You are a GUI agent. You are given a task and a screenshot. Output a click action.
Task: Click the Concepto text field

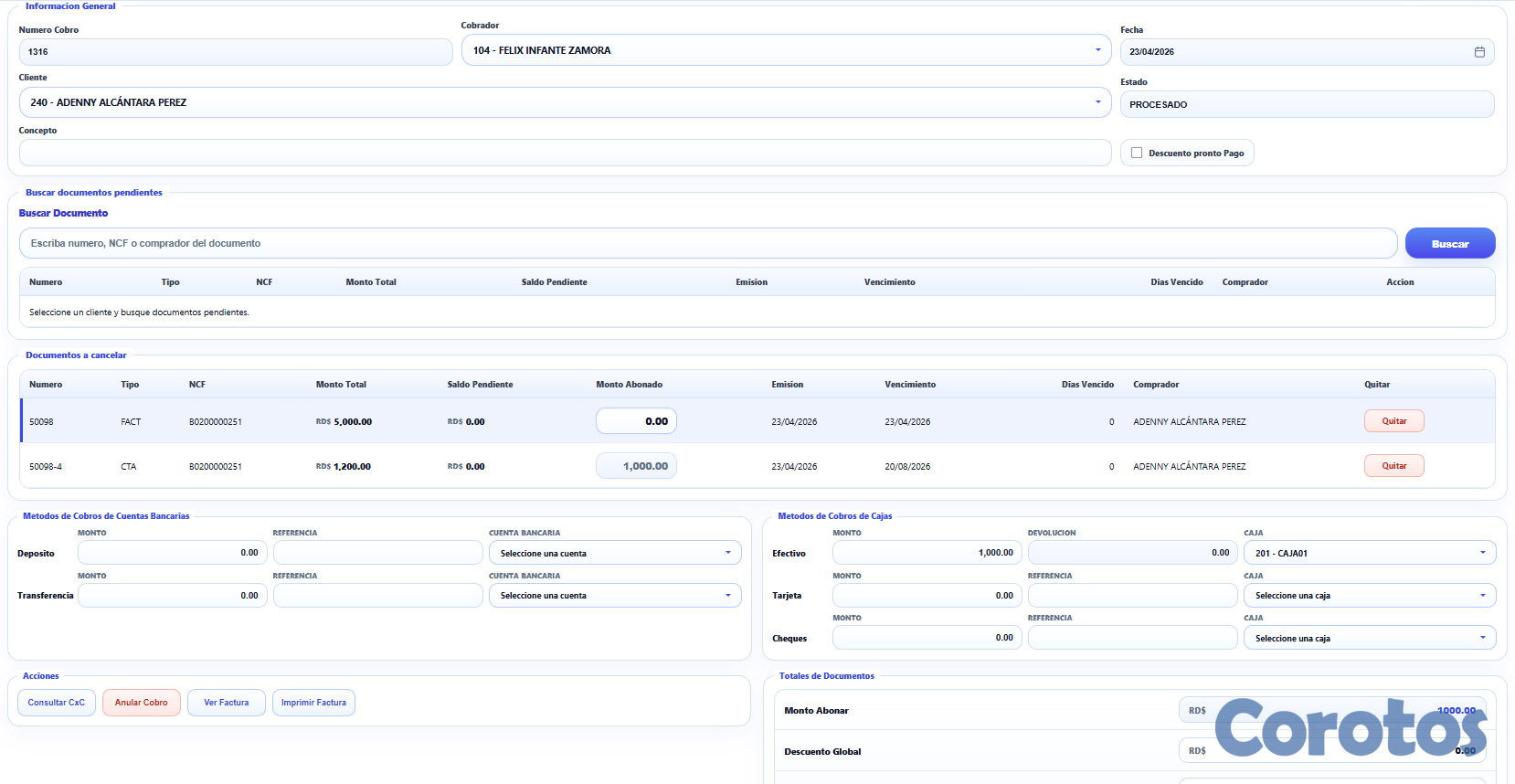tap(564, 153)
